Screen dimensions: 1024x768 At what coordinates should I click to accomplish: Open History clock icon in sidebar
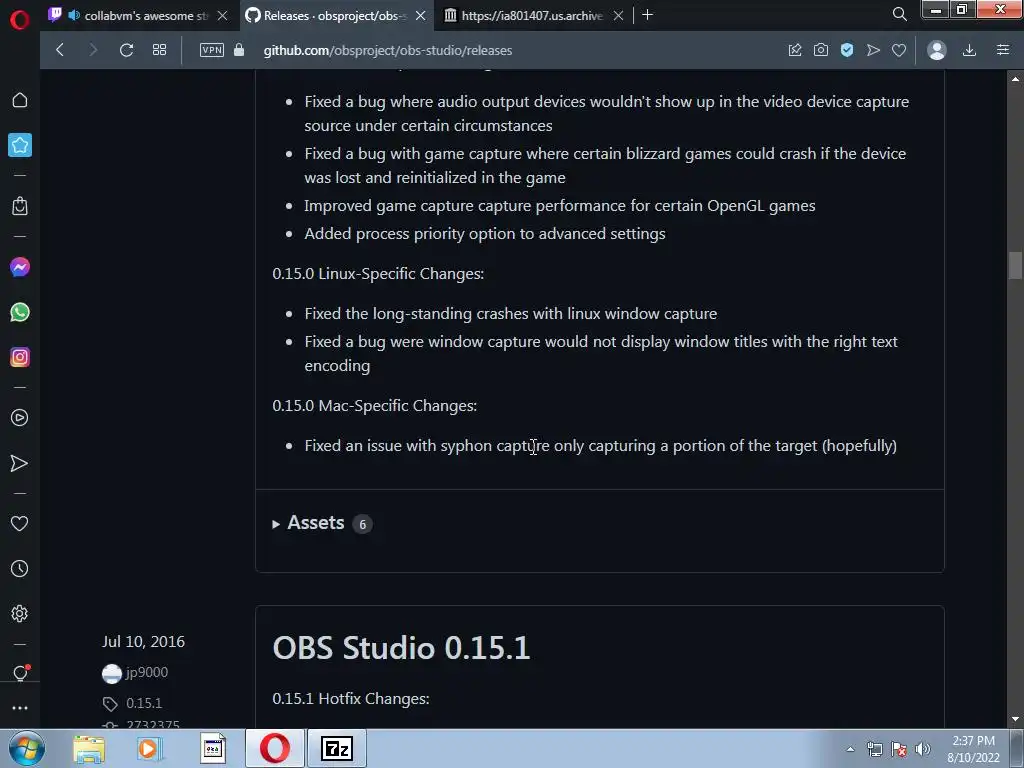[x=20, y=568]
